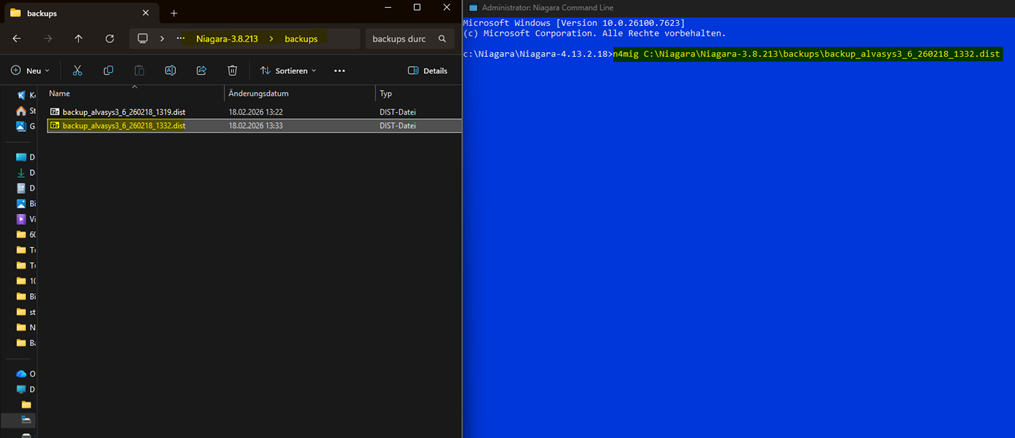Share the selected file via toolbar icon
Viewport: 1015px width, 438px height.
click(x=201, y=71)
